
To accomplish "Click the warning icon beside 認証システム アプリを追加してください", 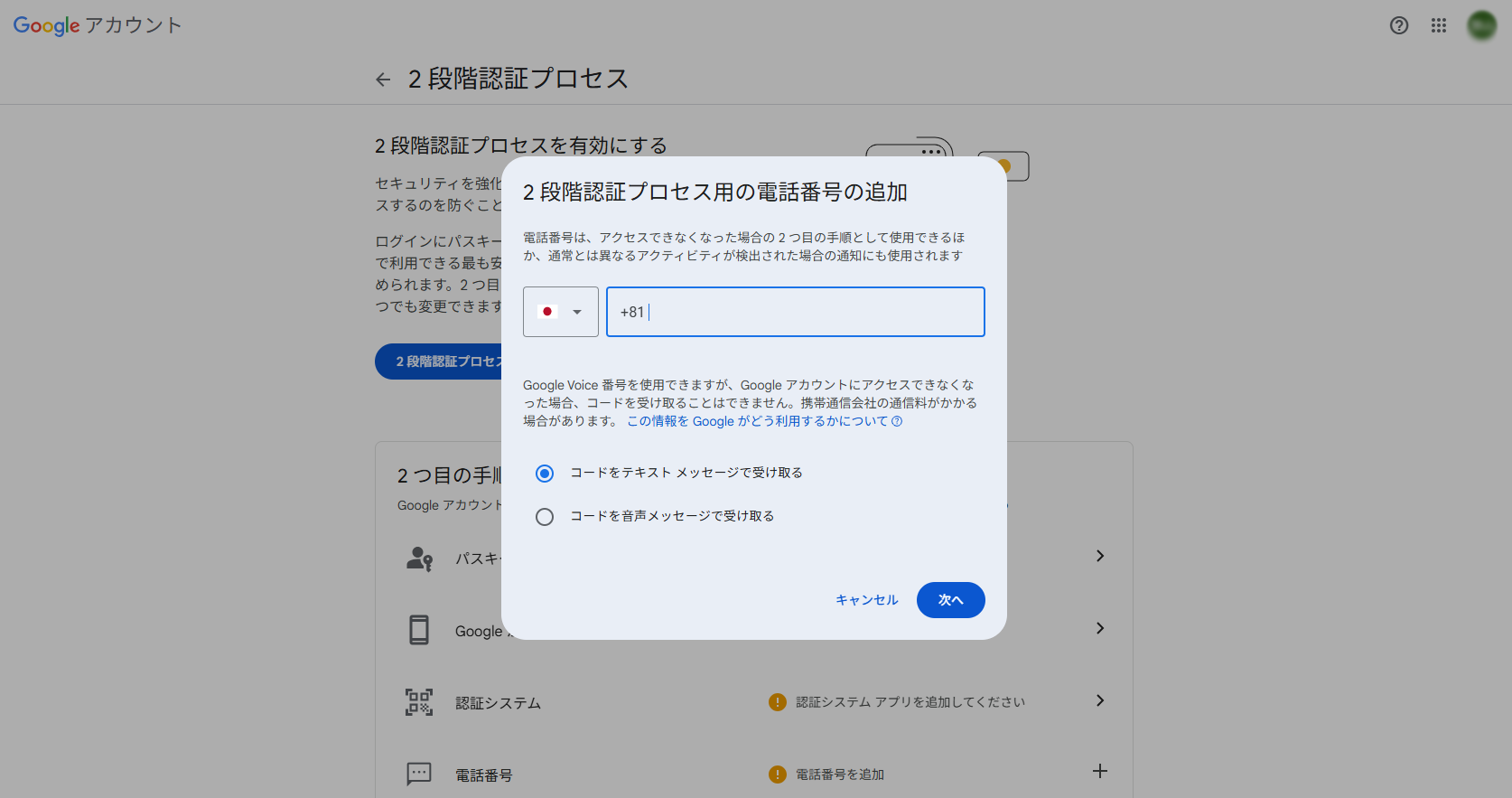I will tap(778, 702).
